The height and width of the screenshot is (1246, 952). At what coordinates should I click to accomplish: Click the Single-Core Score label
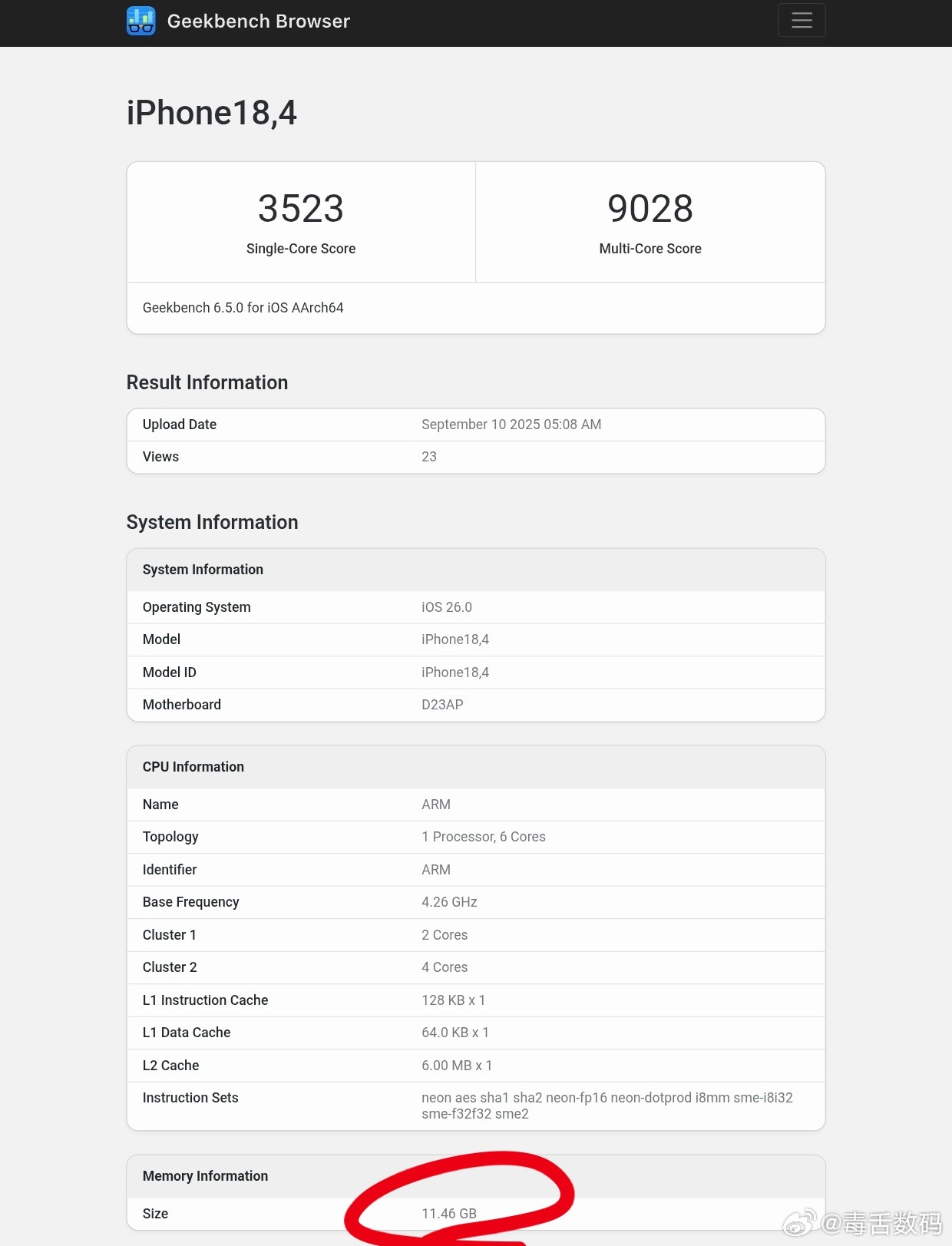(x=301, y=249)
